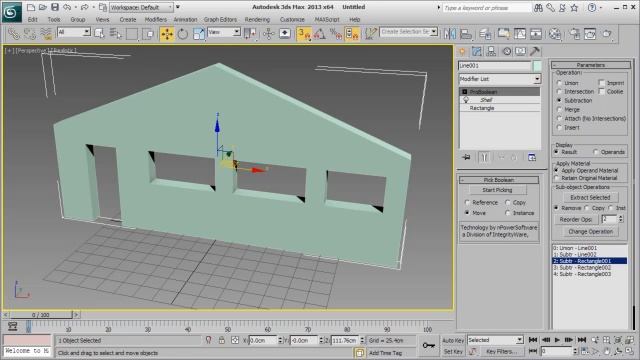Click the Pin Stack icon
Screen dimensions: 640x360
coord(466,157)
